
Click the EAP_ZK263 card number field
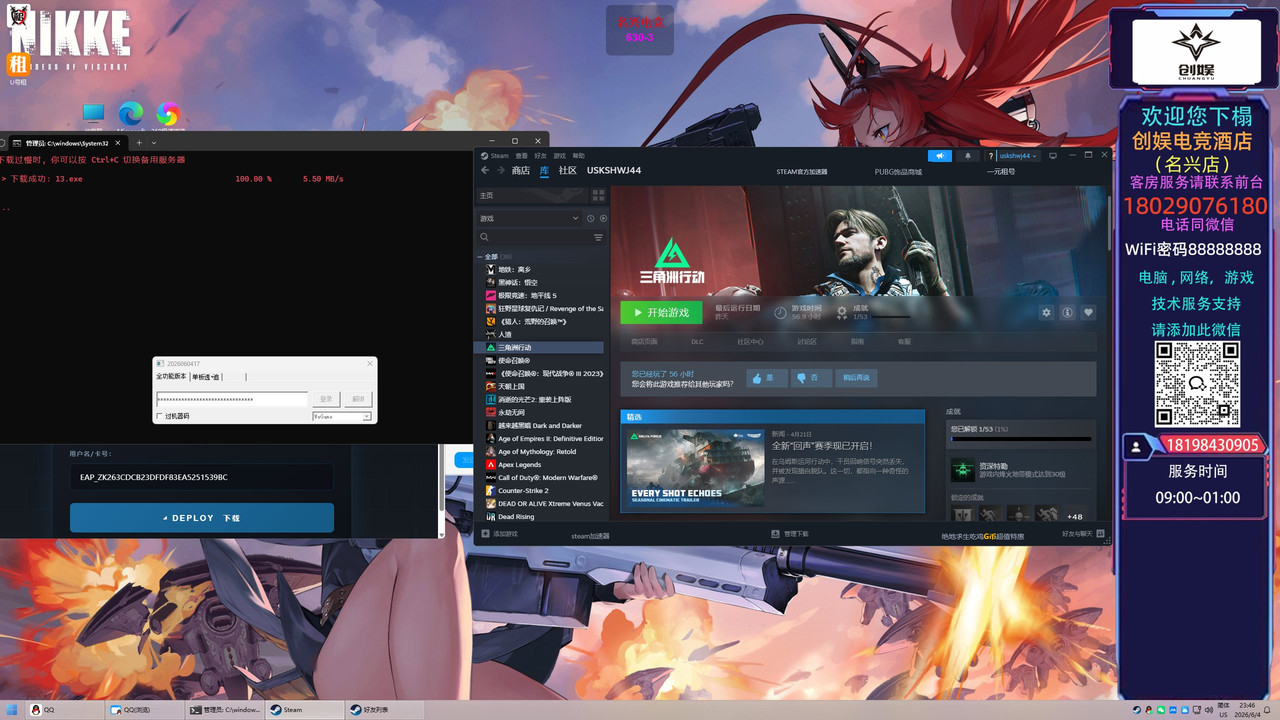pos(202,477)
